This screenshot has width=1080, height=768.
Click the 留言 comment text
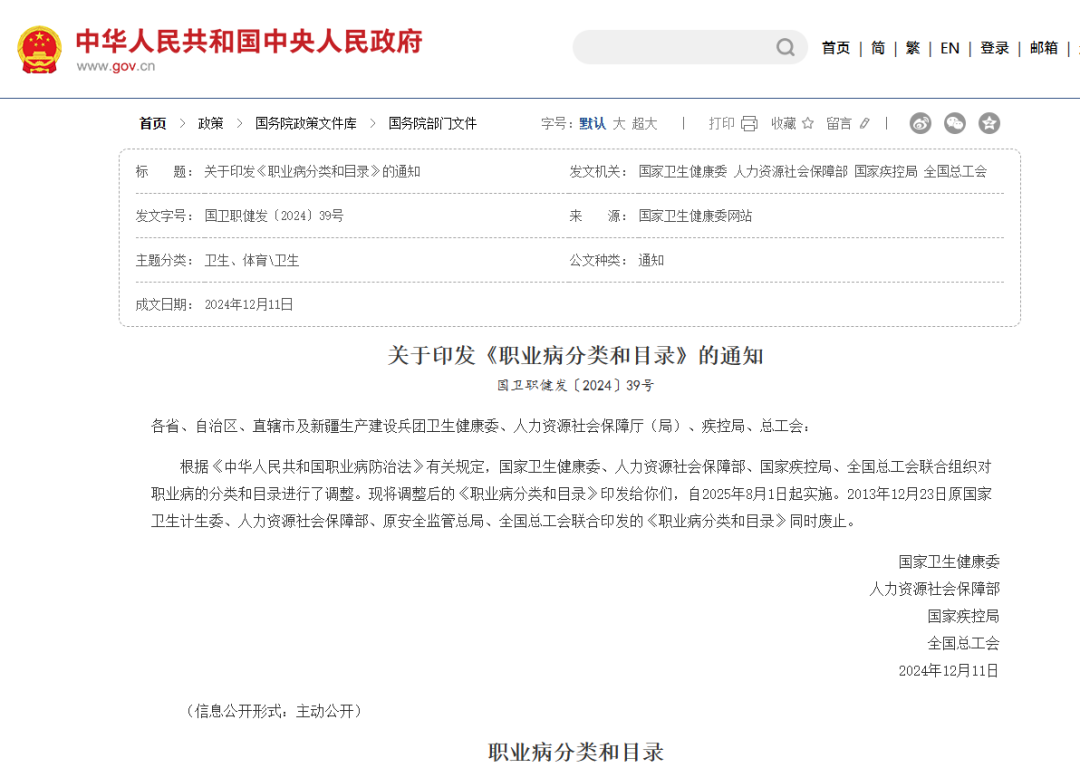tap(839, 123)
